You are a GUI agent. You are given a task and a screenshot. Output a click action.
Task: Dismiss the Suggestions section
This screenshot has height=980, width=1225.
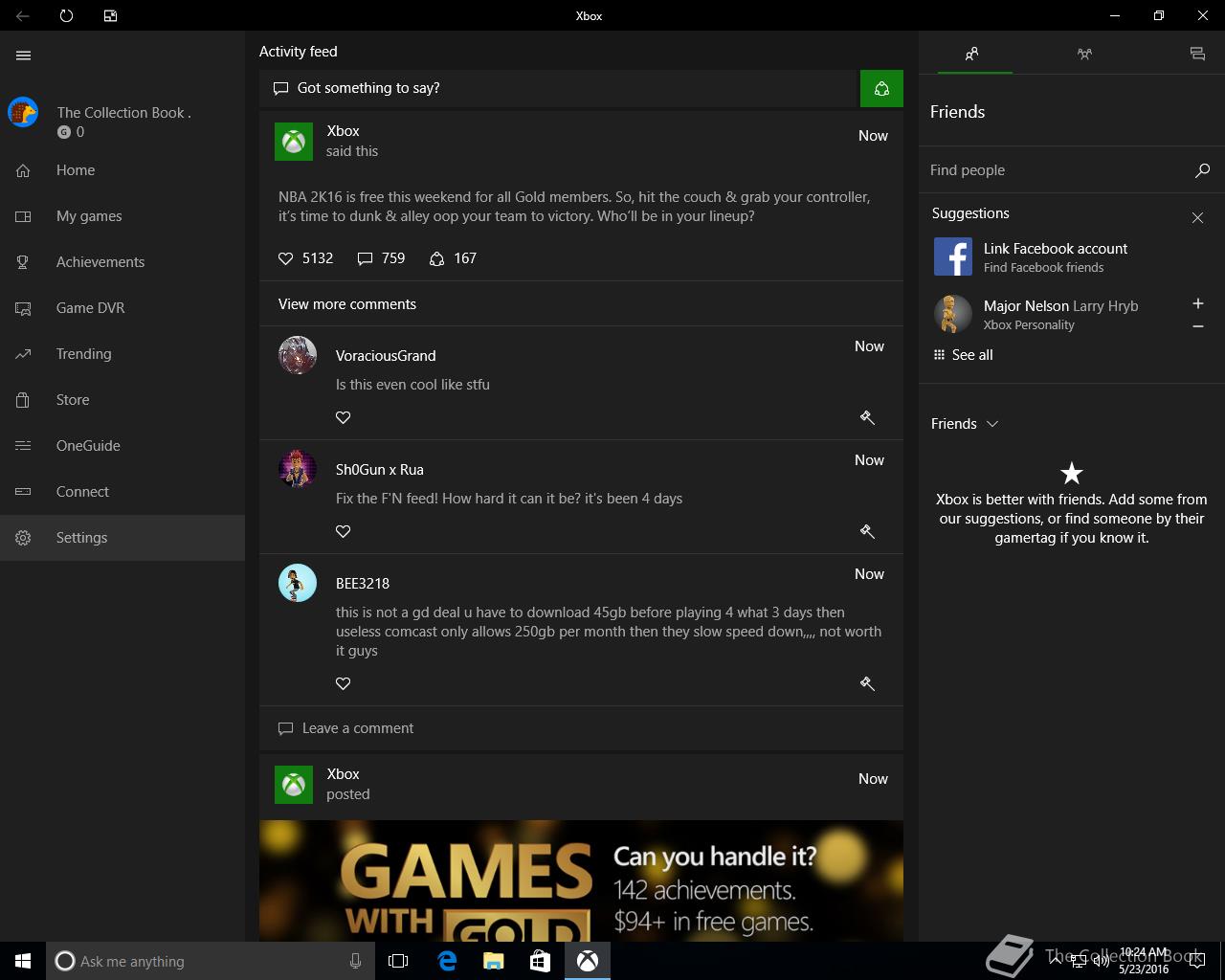coord(1197,218)
